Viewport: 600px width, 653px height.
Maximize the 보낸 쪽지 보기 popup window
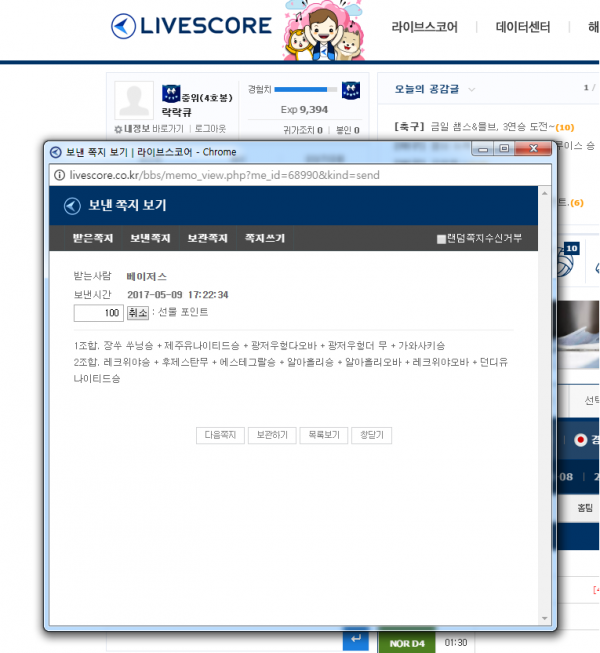[504, 149]
